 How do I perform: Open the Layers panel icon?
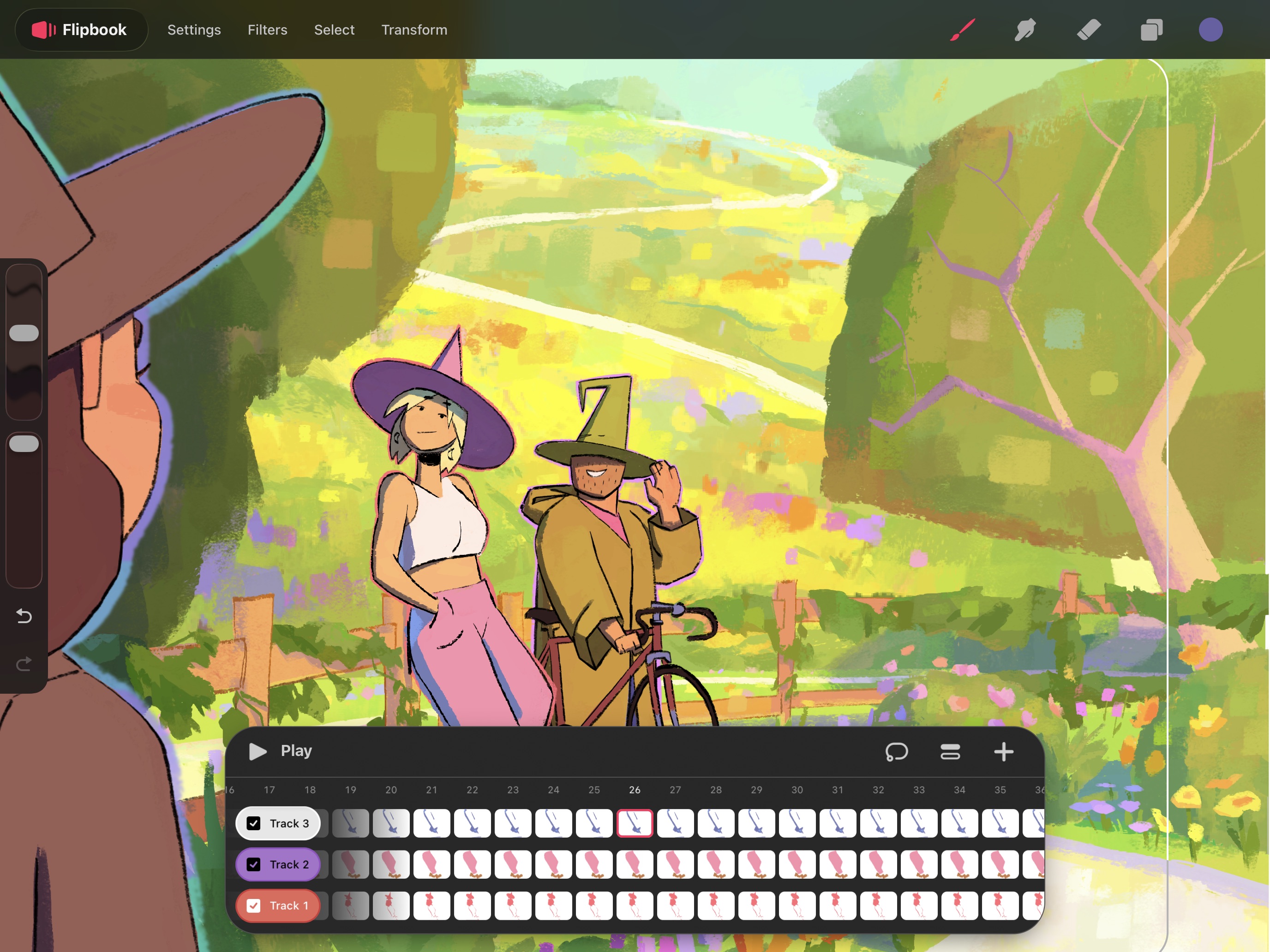(x=1151, y=30)
